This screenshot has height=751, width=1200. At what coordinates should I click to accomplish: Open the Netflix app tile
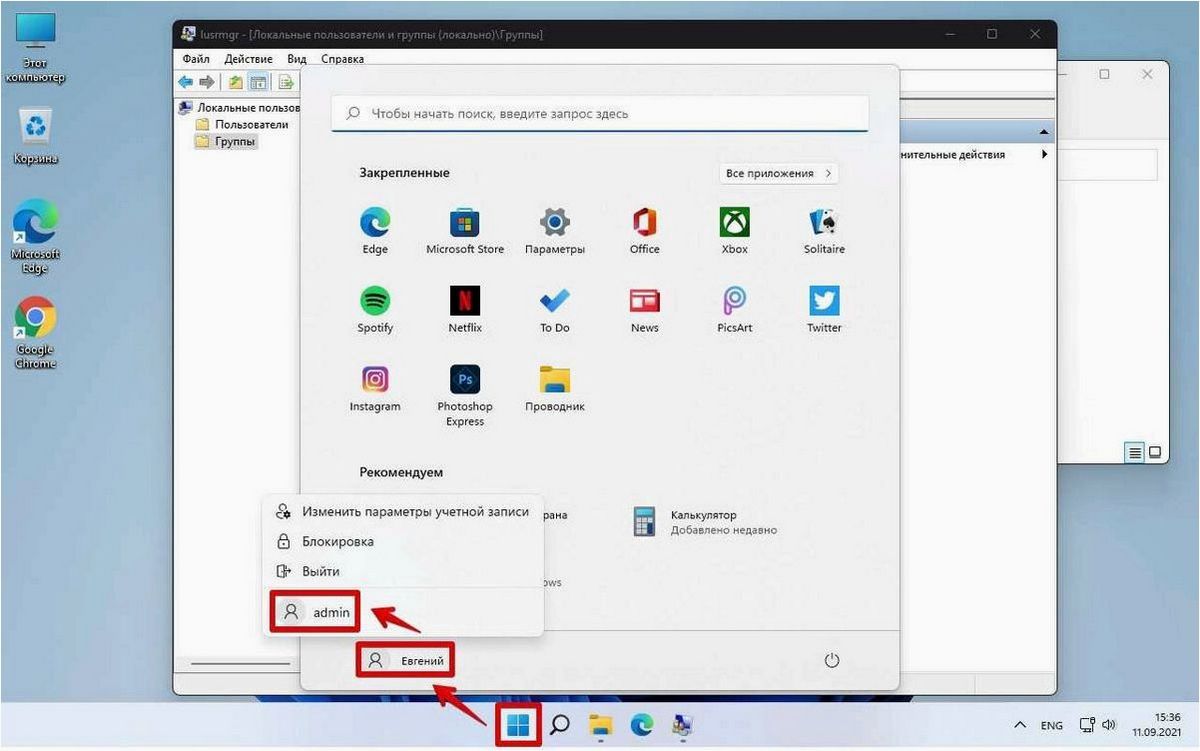[x=465, y=309]
